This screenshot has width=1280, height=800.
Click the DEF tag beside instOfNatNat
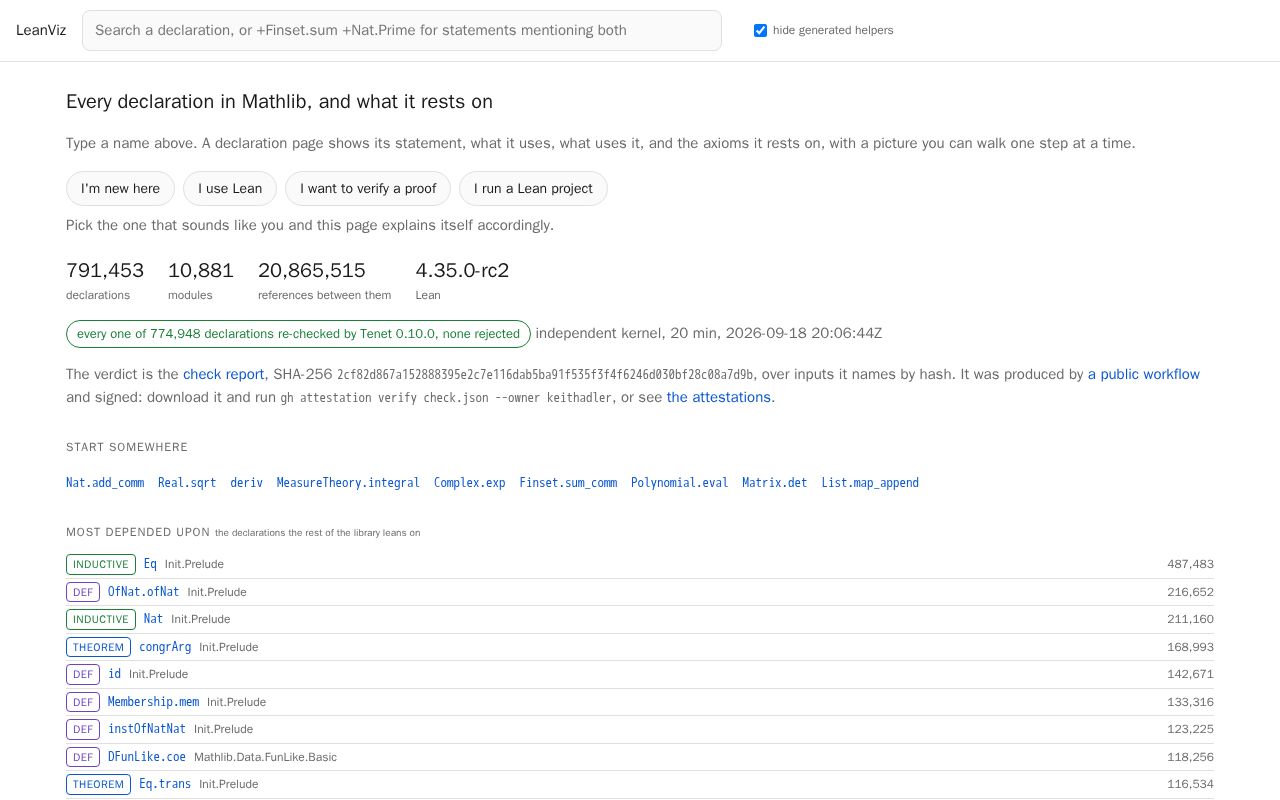click(x=83, y=729)
